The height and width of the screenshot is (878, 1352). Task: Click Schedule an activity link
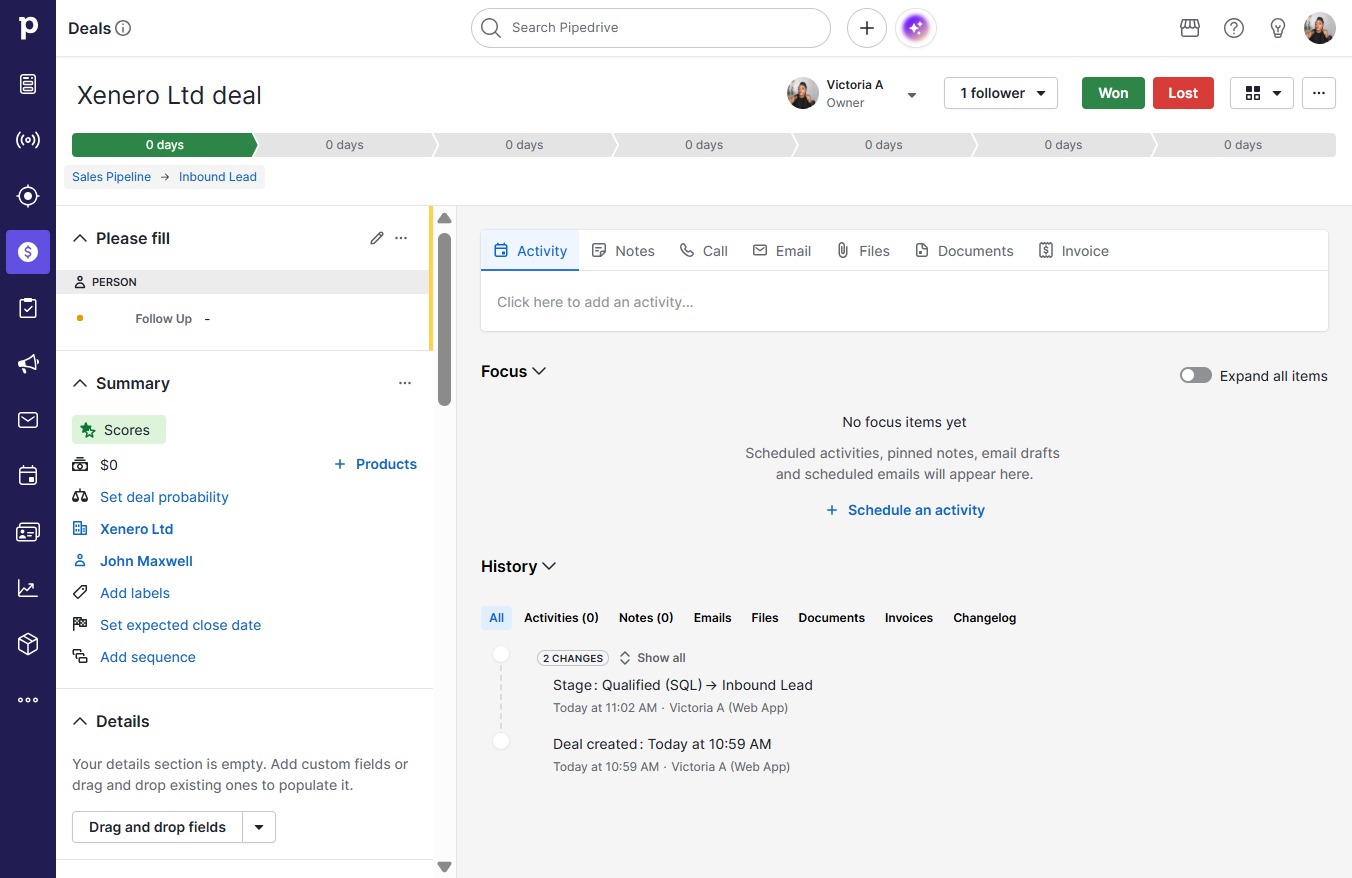[905, 510]
